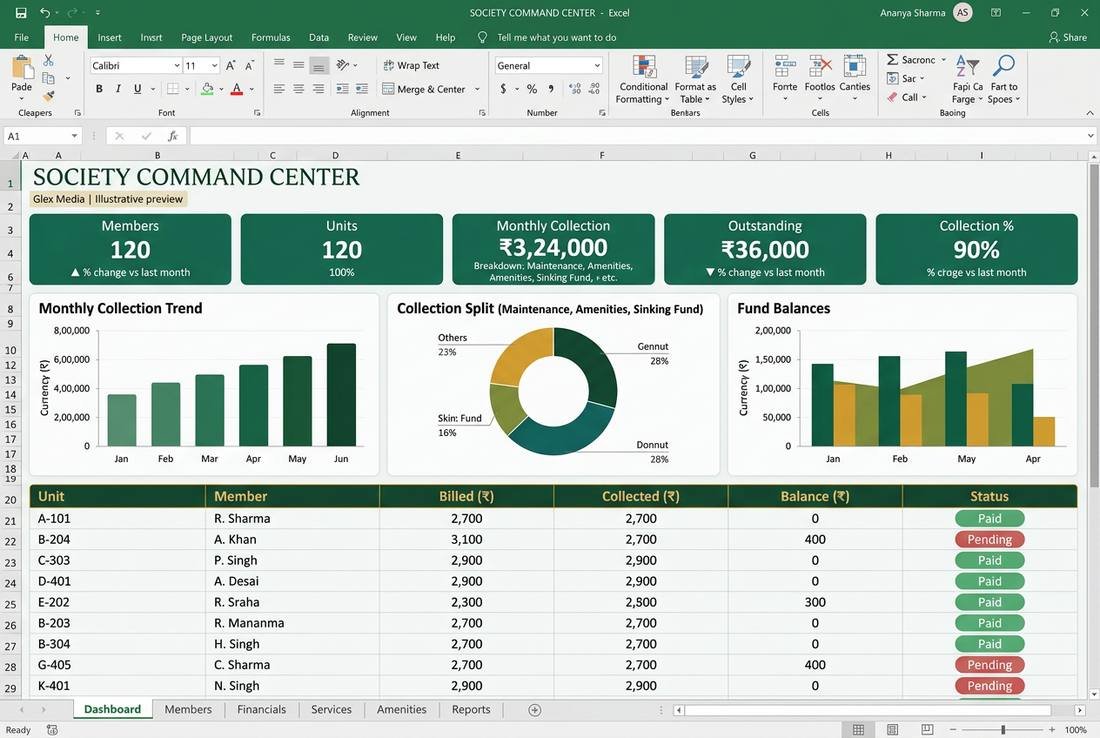Apply the fill color bucket

[208, 88]
